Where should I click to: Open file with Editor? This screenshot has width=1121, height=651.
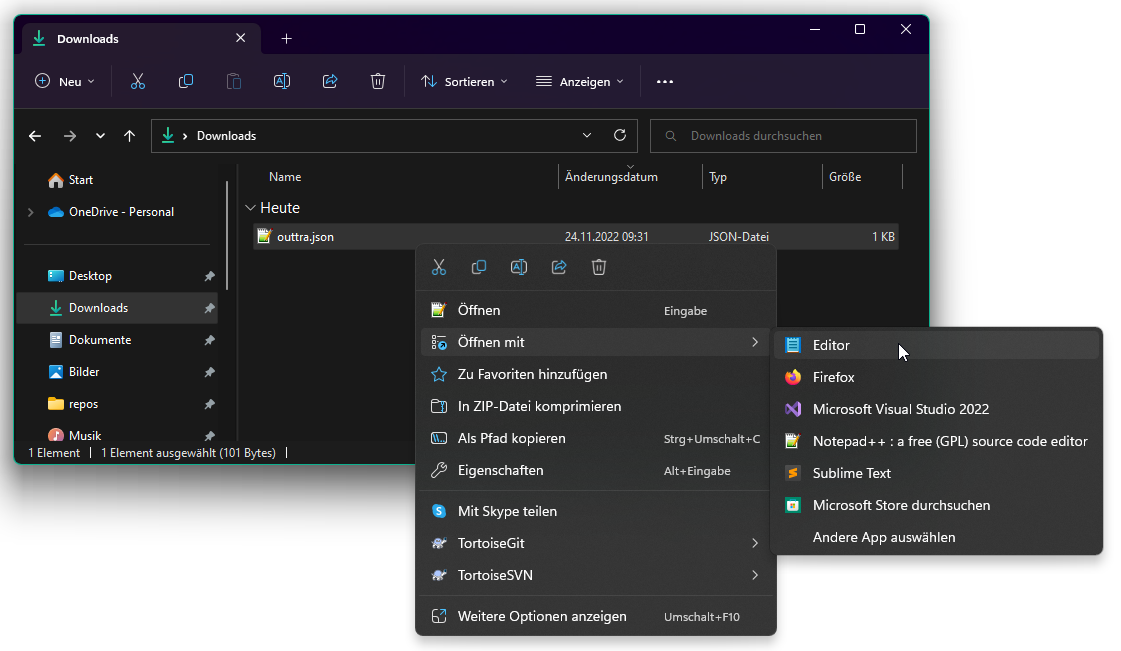(x=937, y=345)
